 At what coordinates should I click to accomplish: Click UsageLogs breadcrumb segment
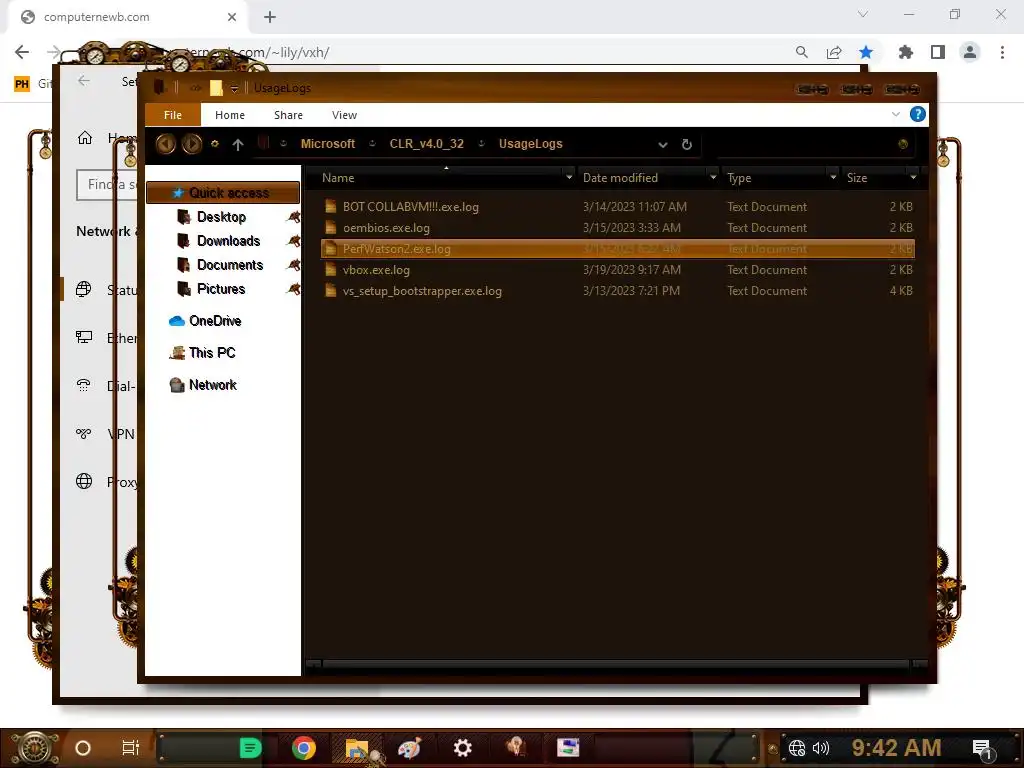point(530,144)
